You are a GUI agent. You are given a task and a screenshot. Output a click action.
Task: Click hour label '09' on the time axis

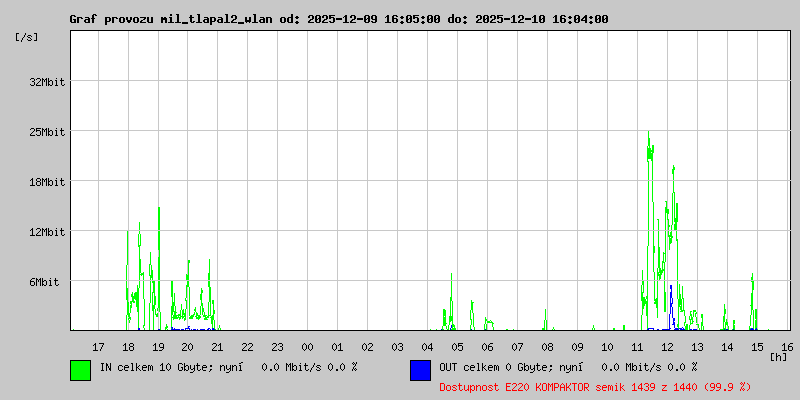pyautogui.click(x=577, y=347)
